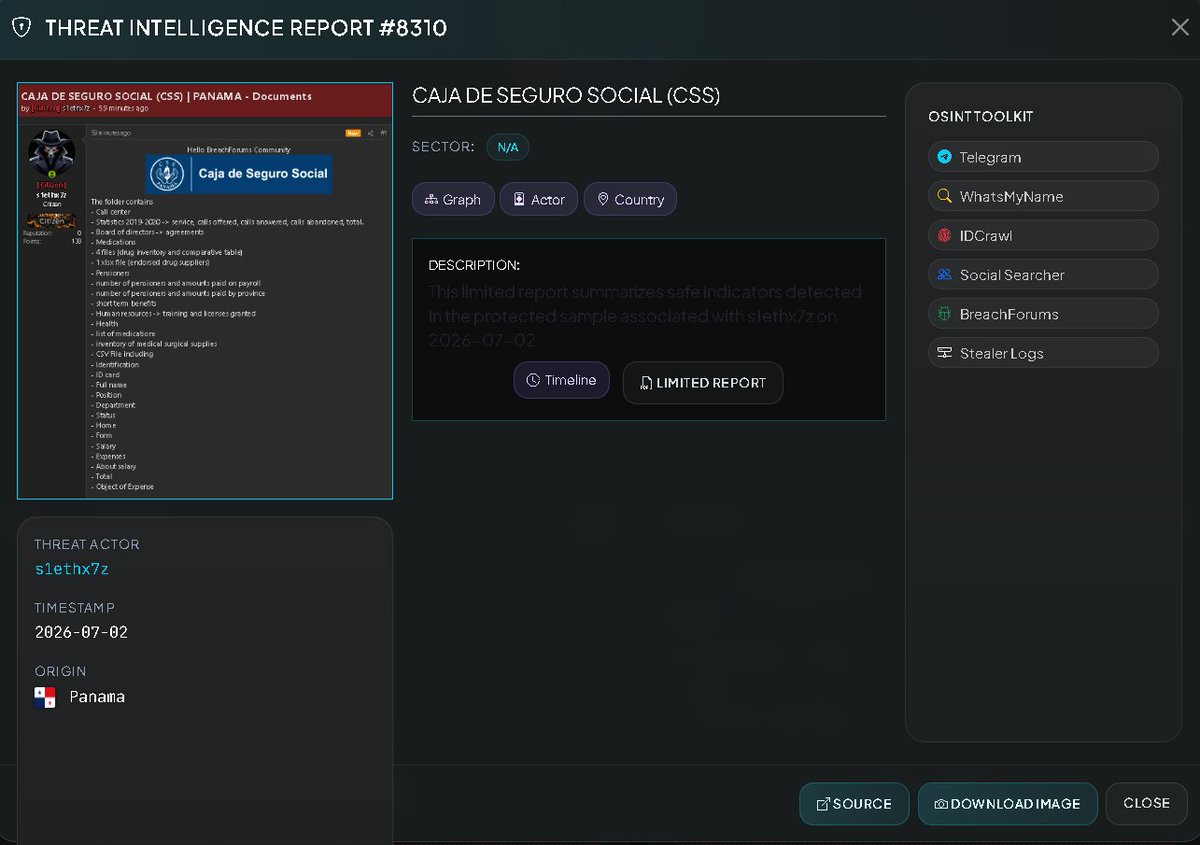Launch the IDCrawl search tool
Screen dimensions: 1200x845
[1043, 235]
